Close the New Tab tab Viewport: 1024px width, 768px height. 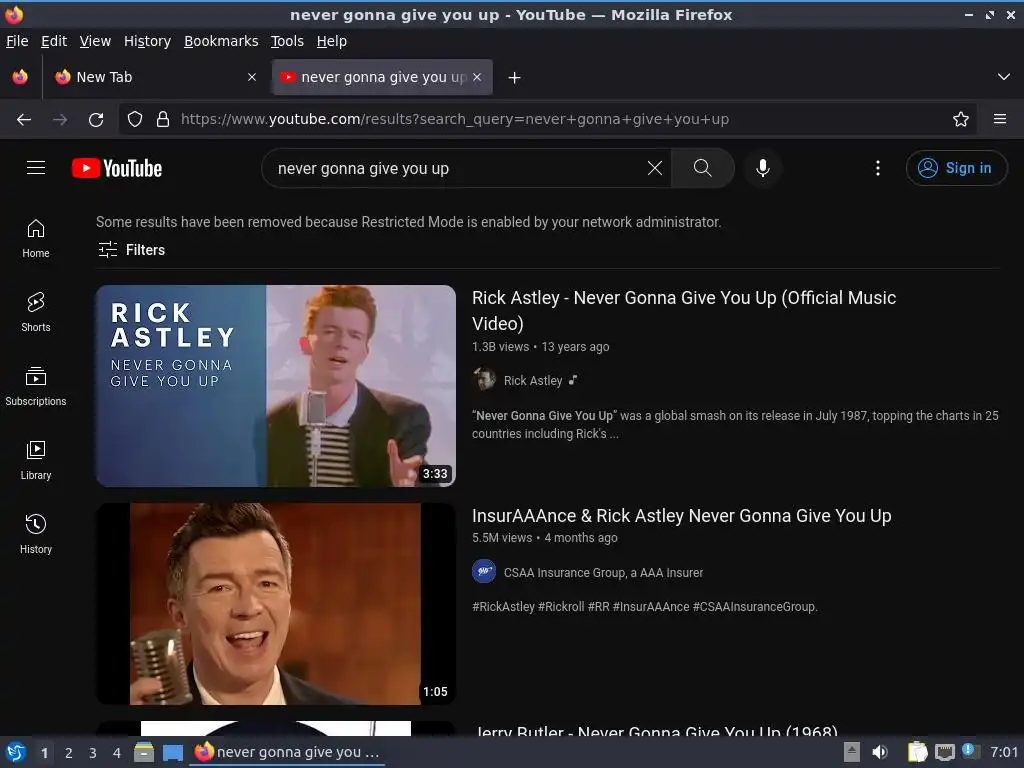pos(252,77)
